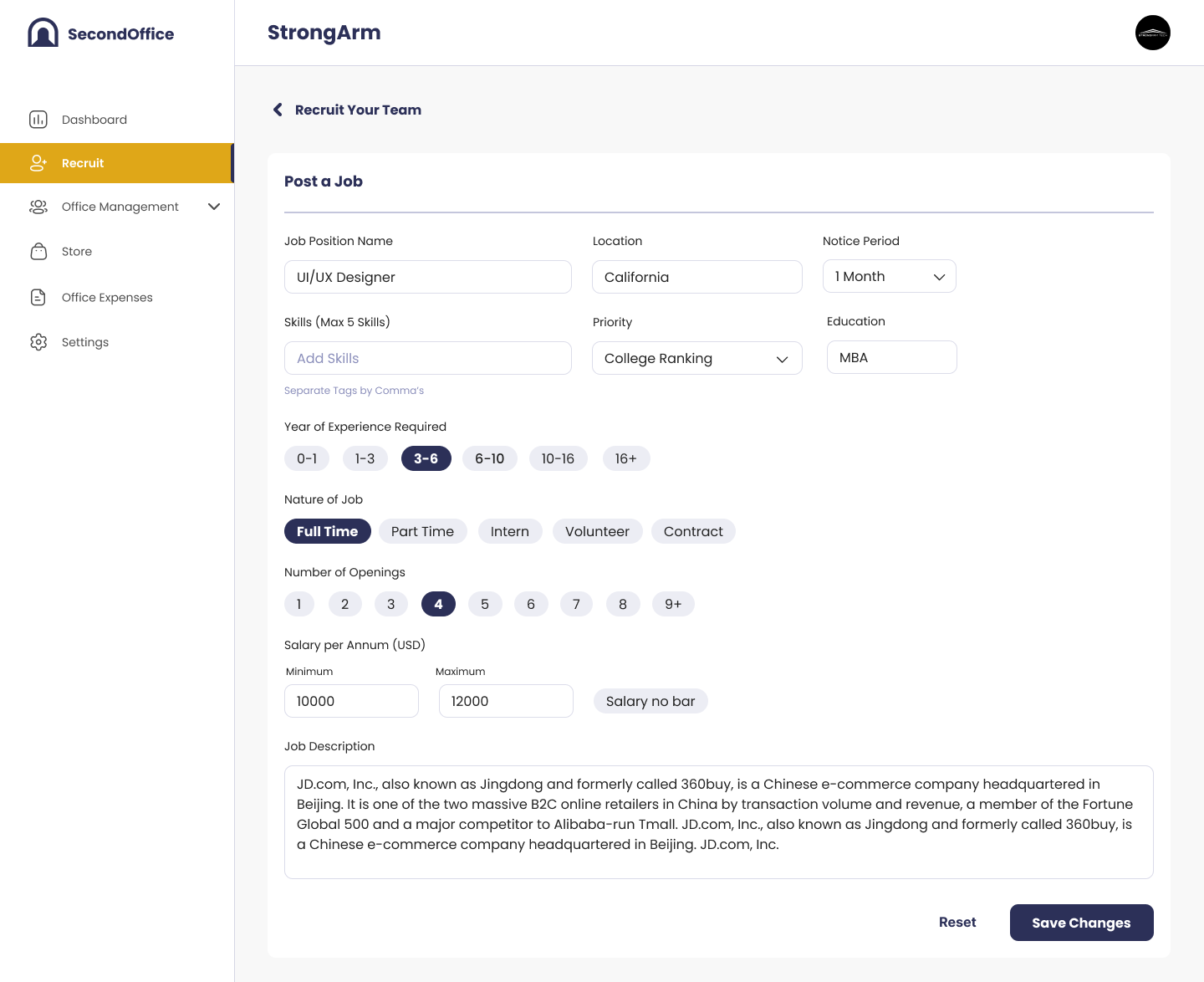Open the Priority College Ranking dropdown

(x=697, y=358)
